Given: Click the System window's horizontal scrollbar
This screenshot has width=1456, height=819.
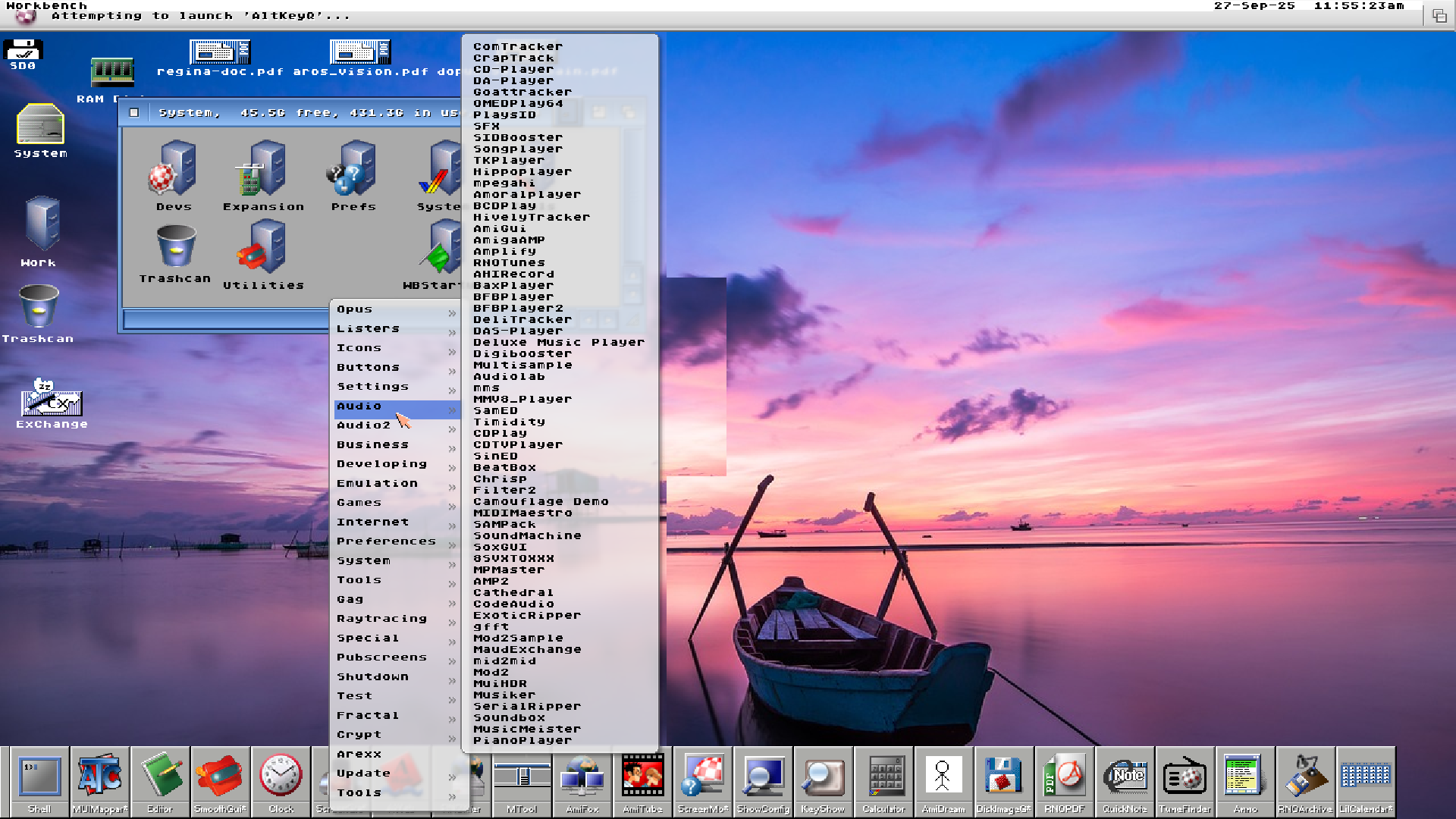Looking at the screenshot, I should click(226, 320).
